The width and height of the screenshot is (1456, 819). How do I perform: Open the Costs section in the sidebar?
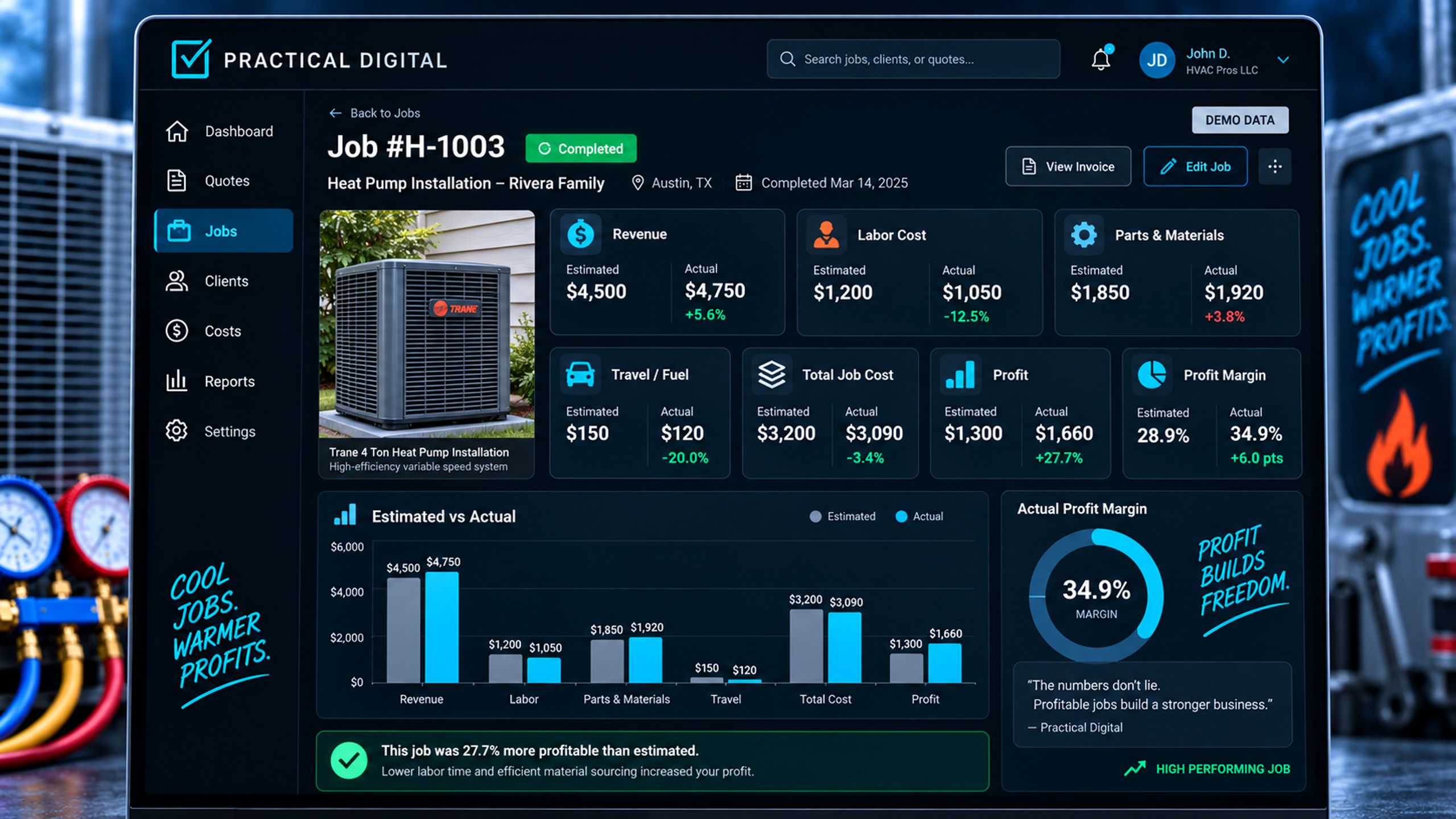(x=223, y=331)
